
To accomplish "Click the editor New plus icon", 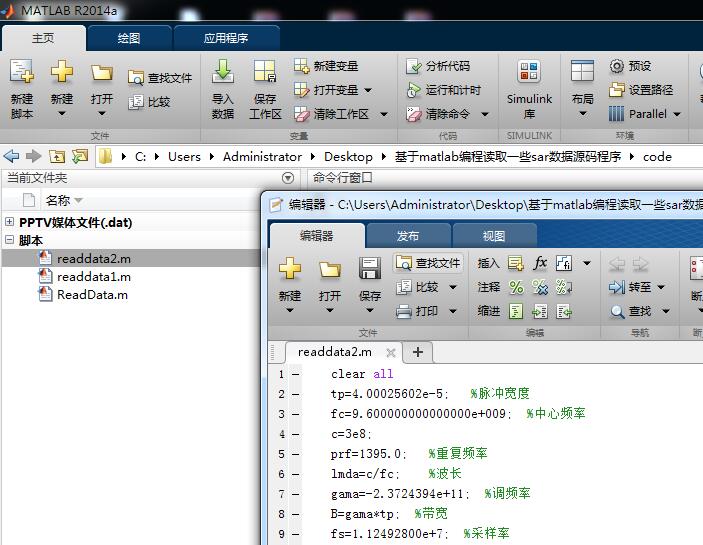I will (x=290, y=268).
